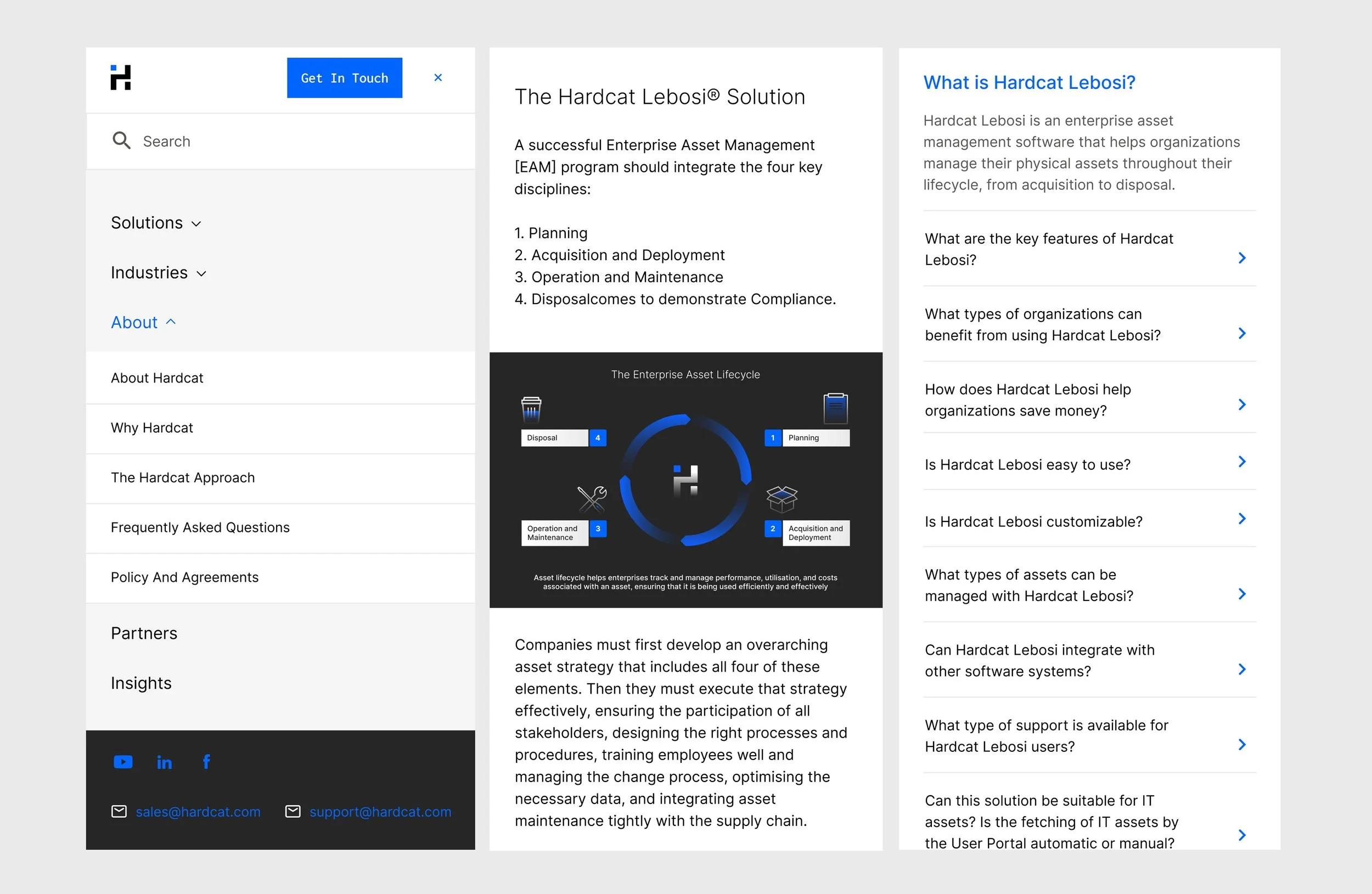The width and height of the screenshot is (1372, 894).
Task: Click the search magnifier icon
Action: point(121,140)
